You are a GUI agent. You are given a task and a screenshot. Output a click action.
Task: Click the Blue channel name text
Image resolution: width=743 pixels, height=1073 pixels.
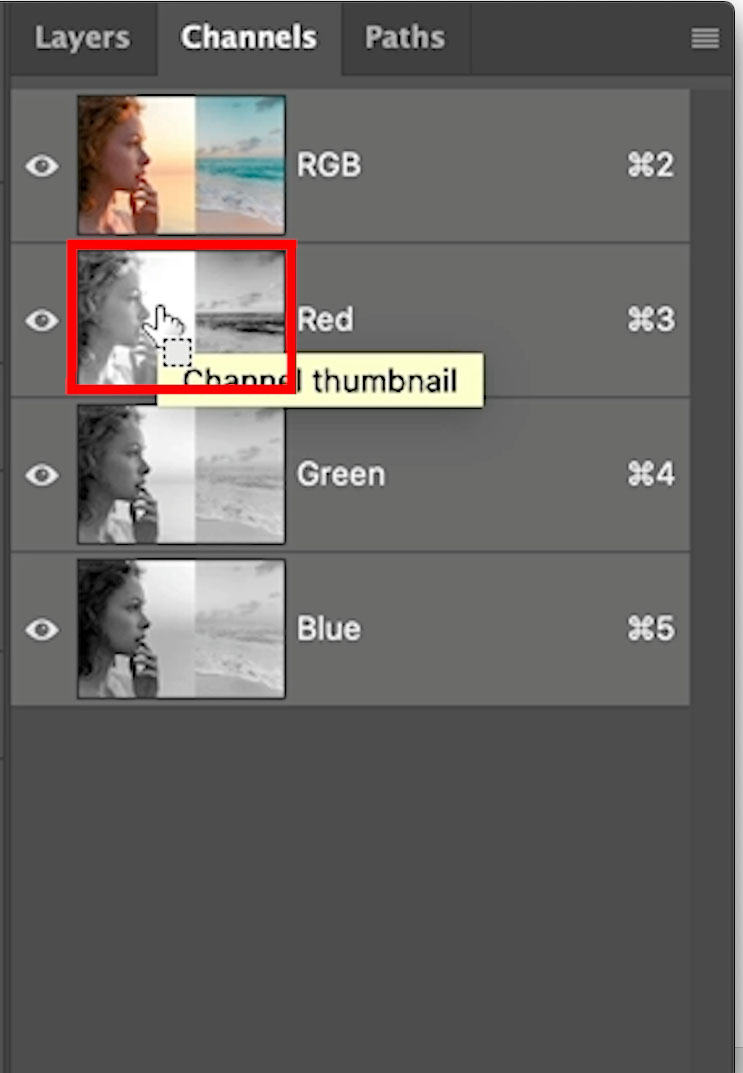point(328,629)
